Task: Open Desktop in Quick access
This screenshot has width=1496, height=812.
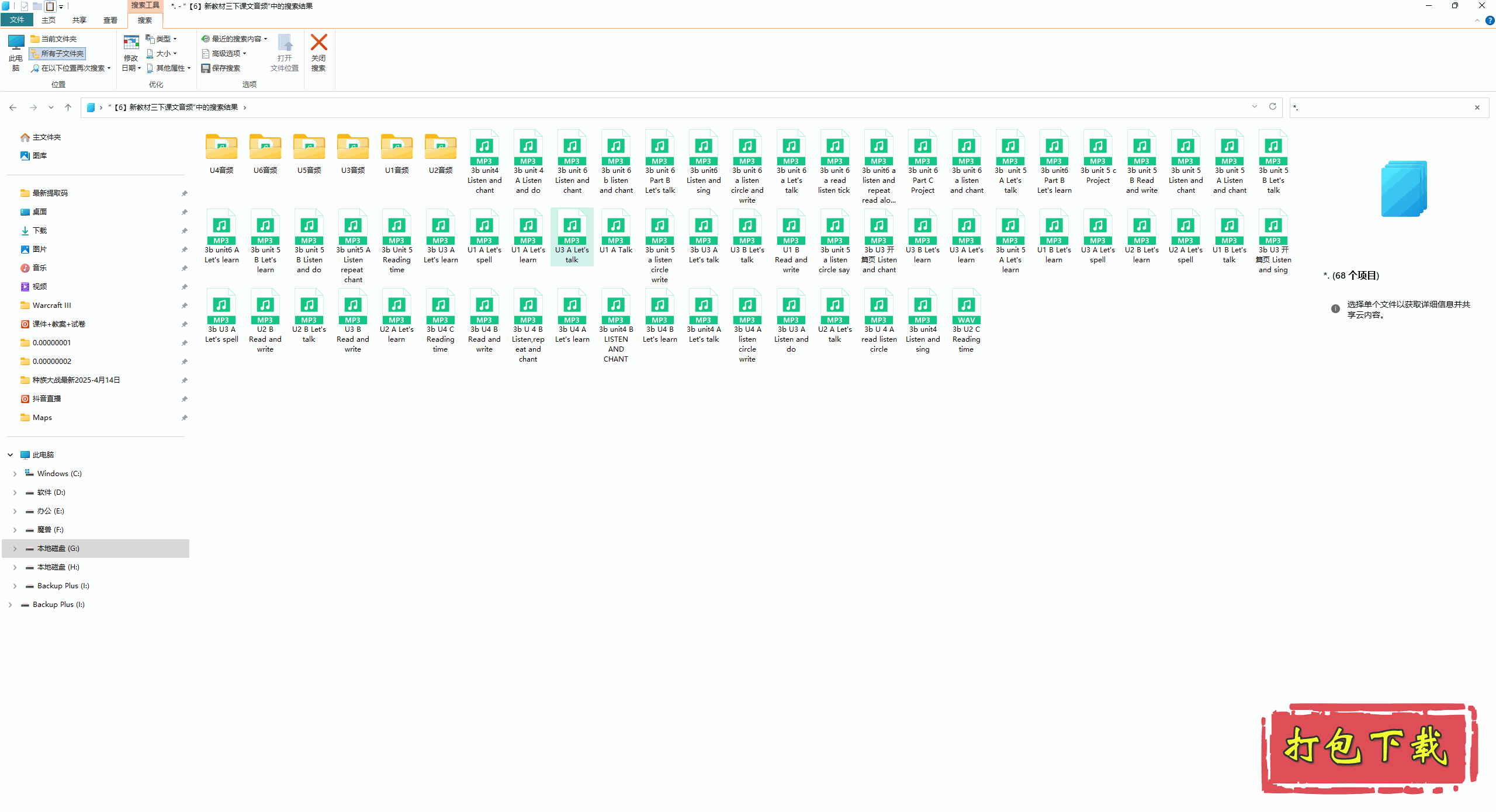Action: [x=34, y=212]
